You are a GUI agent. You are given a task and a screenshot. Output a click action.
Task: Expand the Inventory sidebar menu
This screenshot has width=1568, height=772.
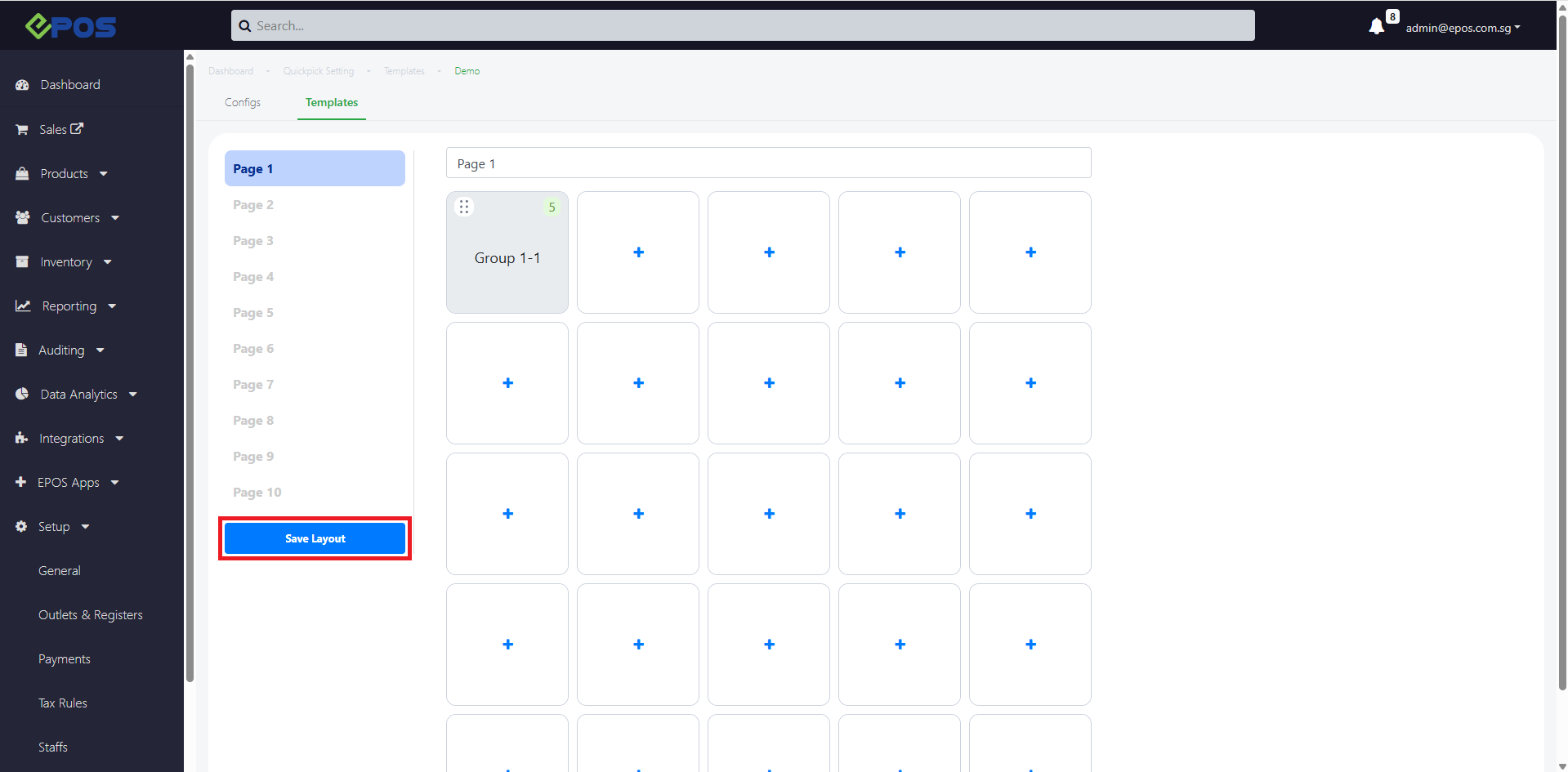click(75, 262)
